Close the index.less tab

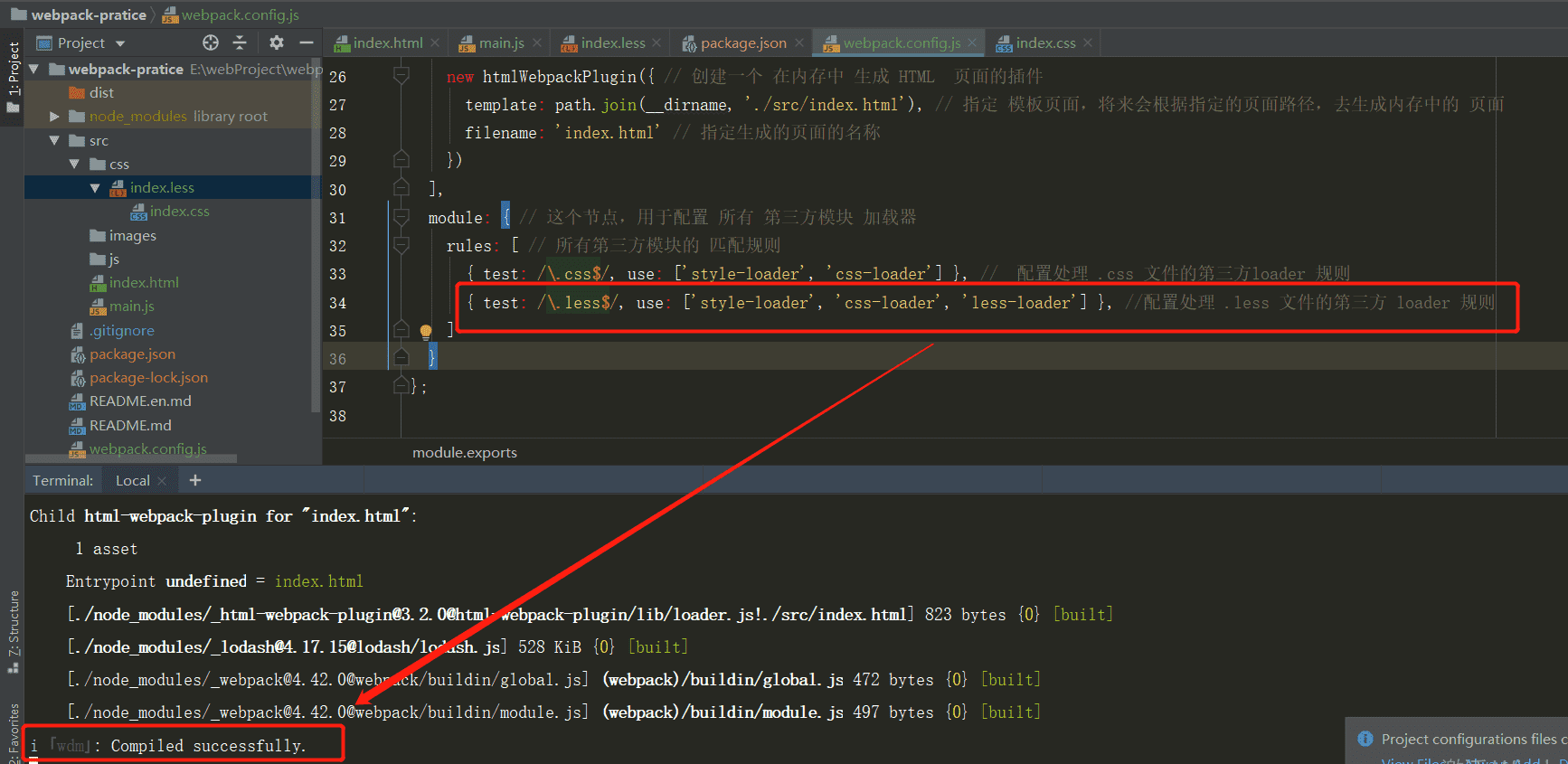pos(656,42)
